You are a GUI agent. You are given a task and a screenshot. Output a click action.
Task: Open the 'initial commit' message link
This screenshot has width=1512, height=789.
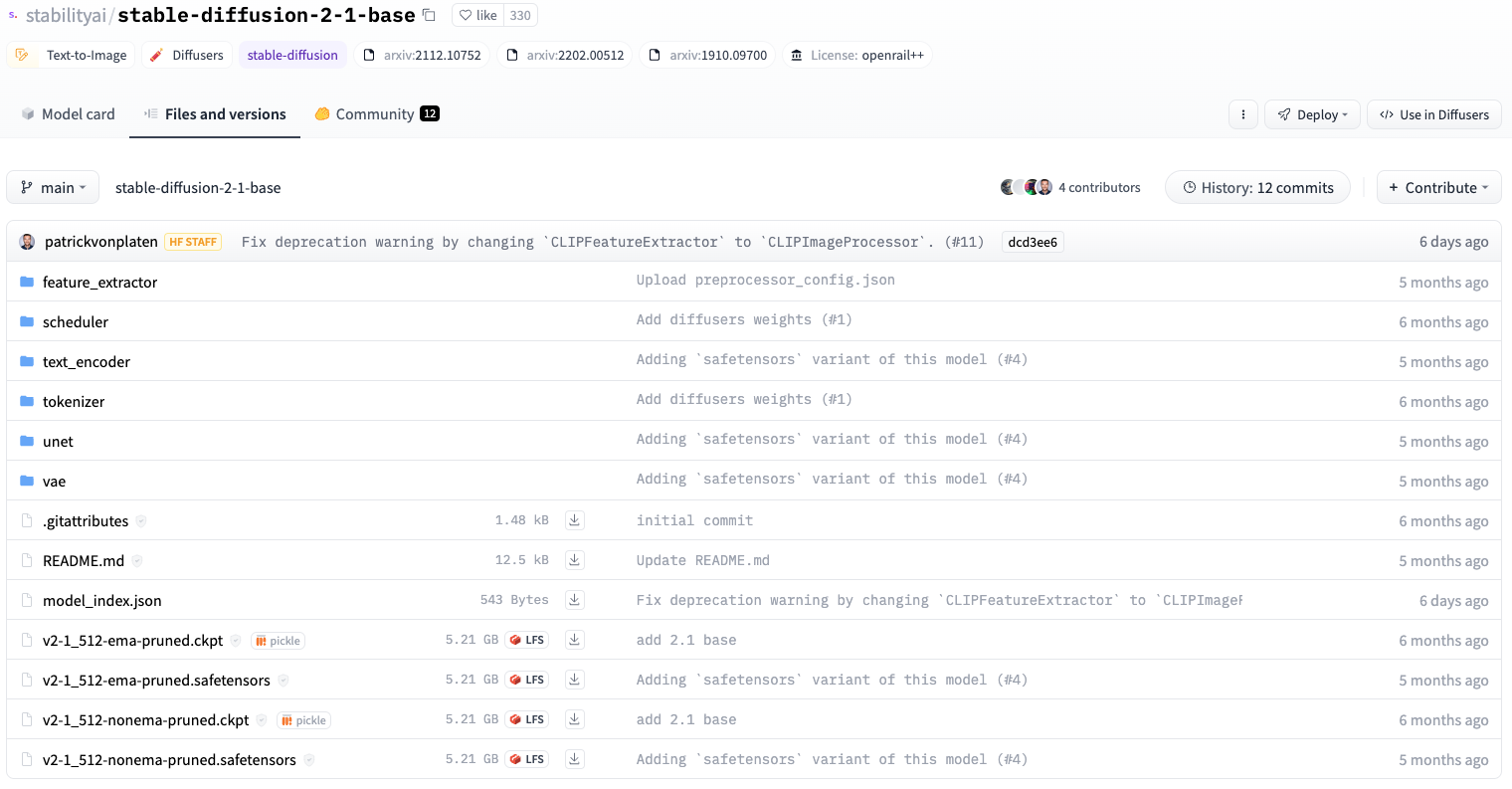(x=695, y=520)
